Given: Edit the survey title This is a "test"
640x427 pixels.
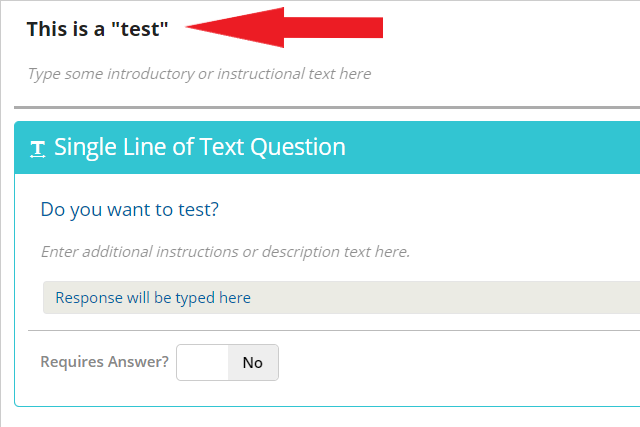Looking at the screenshot, I should coord(98,29).
